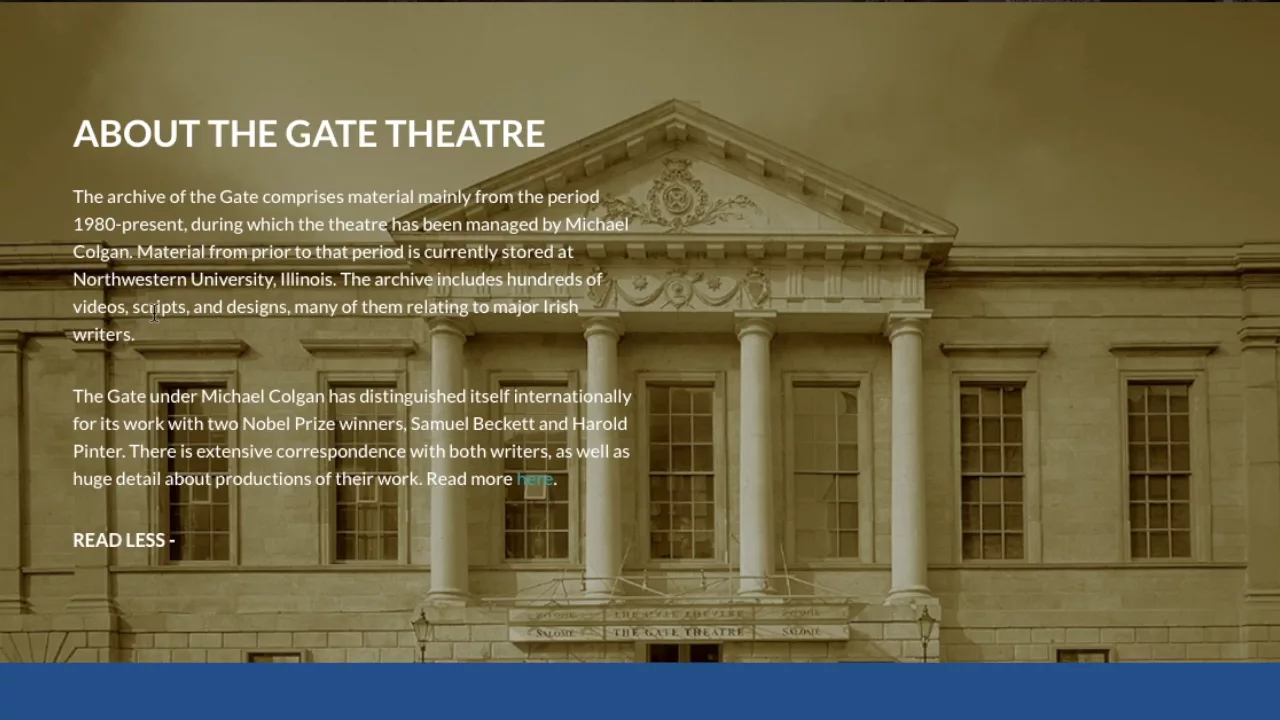The width and height of the screenshot is (1280, 720).
Task: Click the paragraph beginning 'The Gate under Michael Colgan'
Action: tap(352, 437)
